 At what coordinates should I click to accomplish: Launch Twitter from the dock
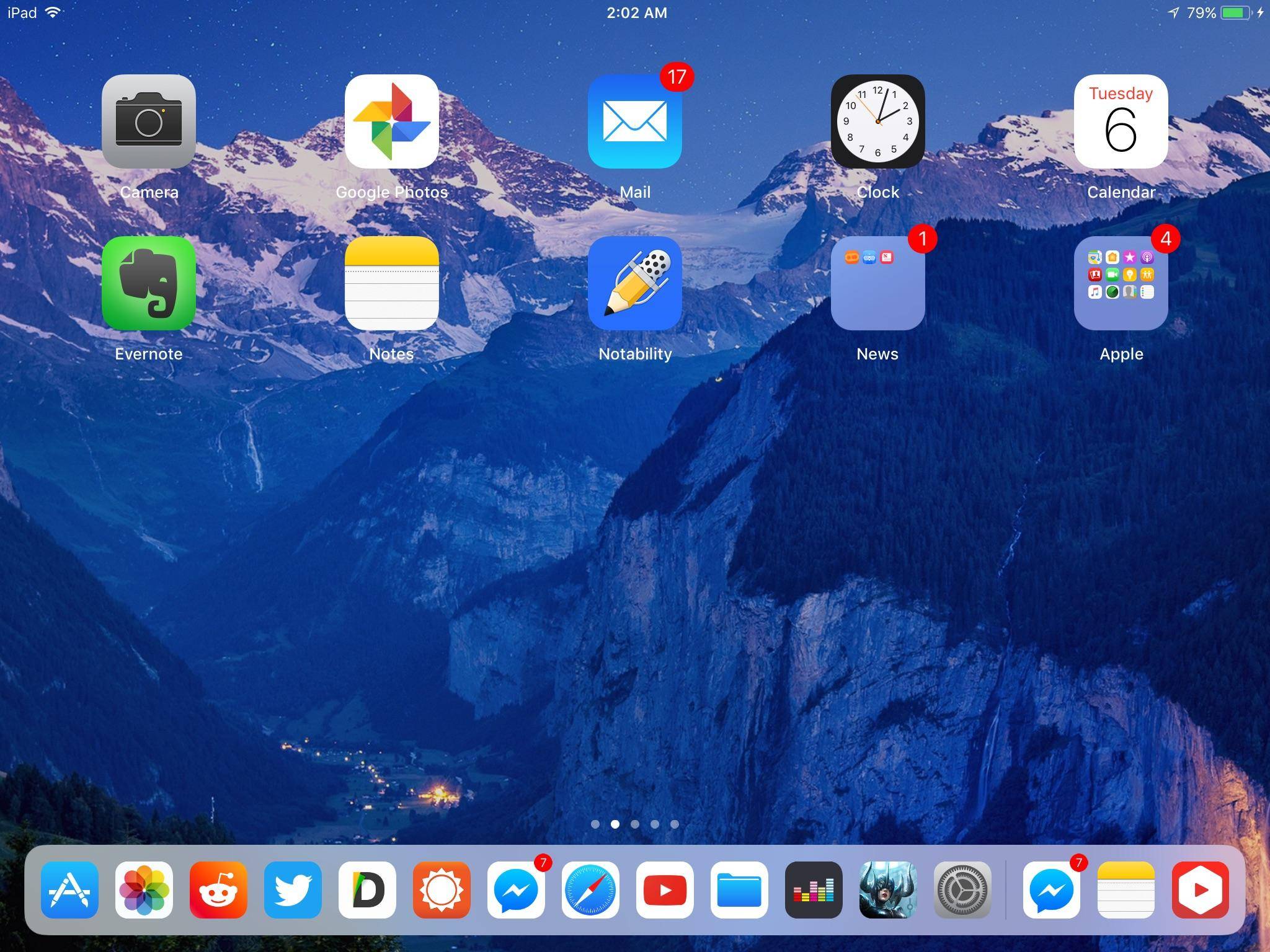[293, 890]
